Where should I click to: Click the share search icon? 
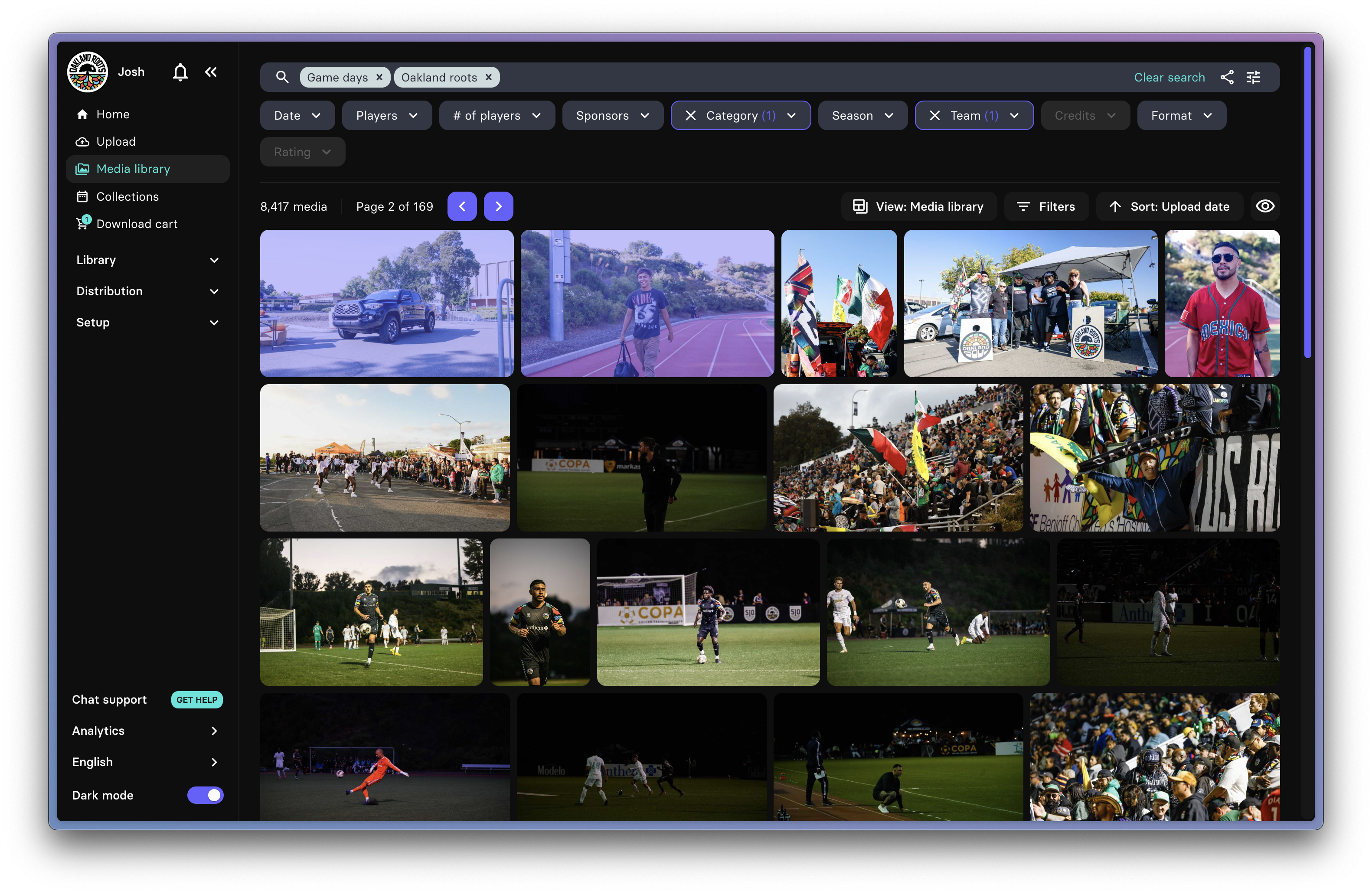(1227, 77)
